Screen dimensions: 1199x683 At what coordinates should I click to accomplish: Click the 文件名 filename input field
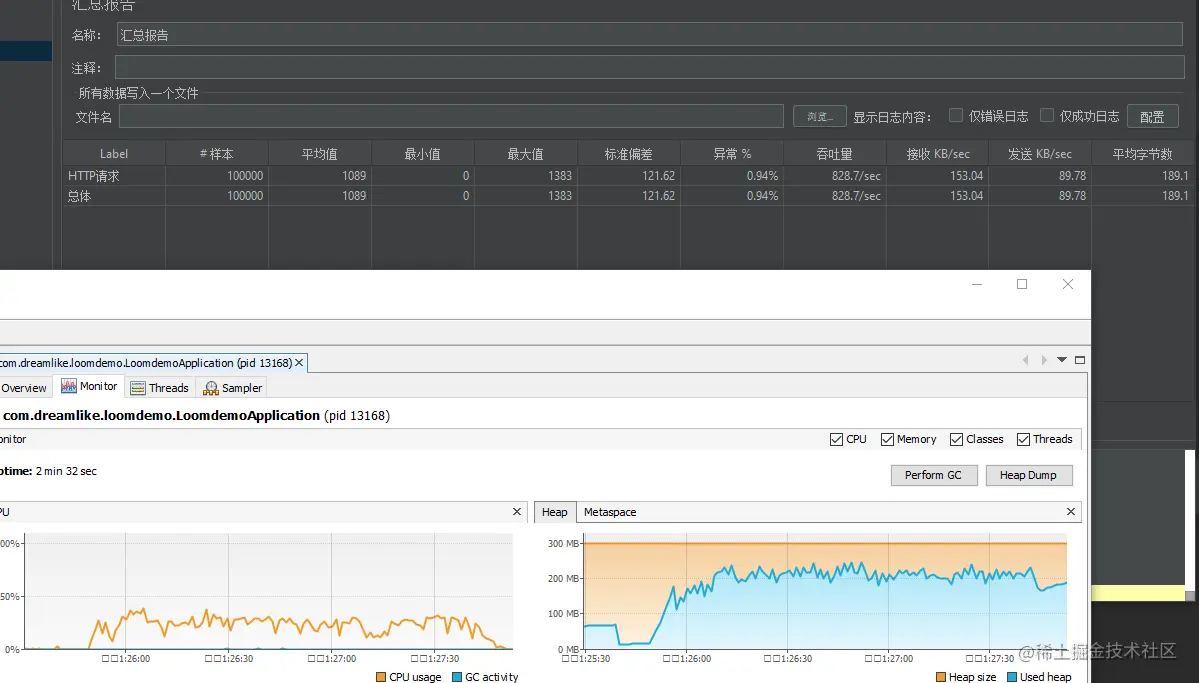pos(451,116)
